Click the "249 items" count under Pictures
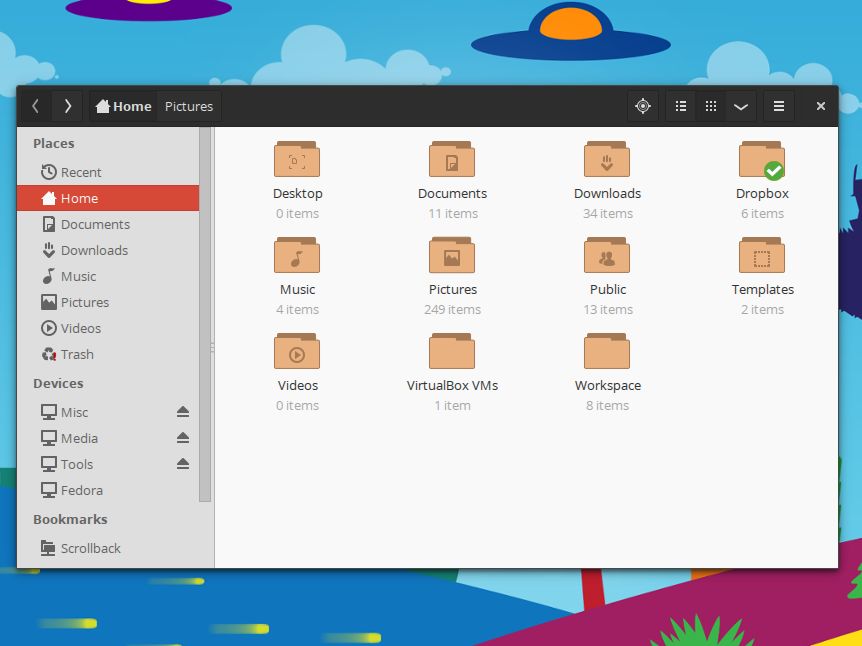Screen dimensions: 862x646 (452, 310)
